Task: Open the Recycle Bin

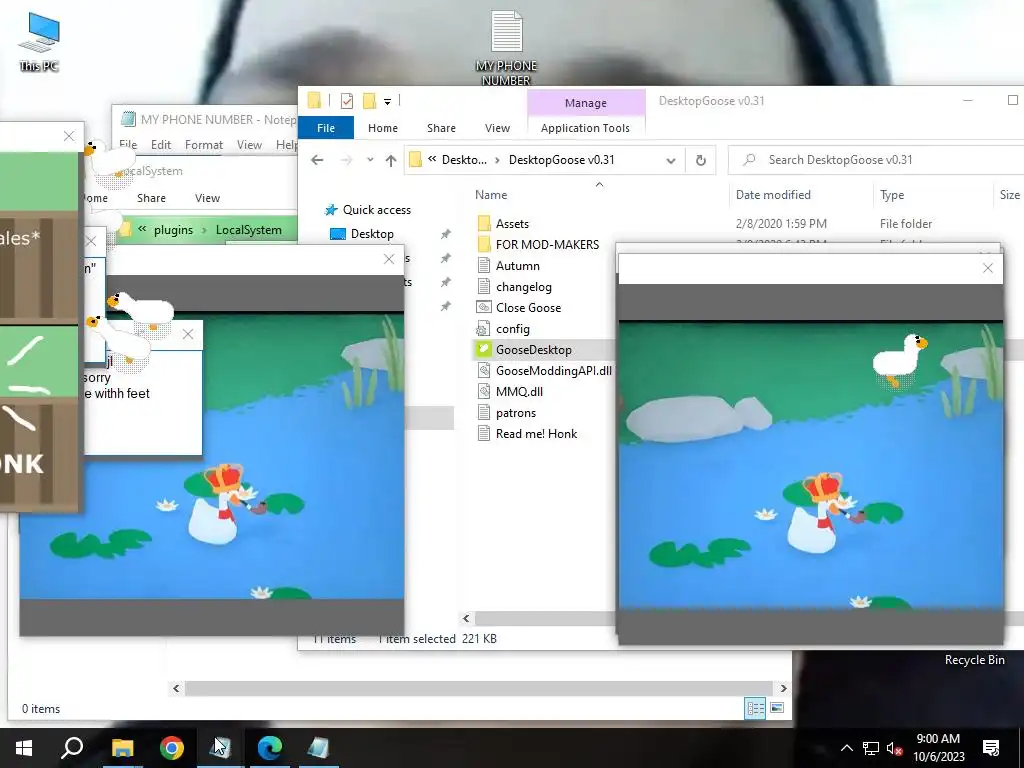Action: pyautogui.click(x=974, y=660)
